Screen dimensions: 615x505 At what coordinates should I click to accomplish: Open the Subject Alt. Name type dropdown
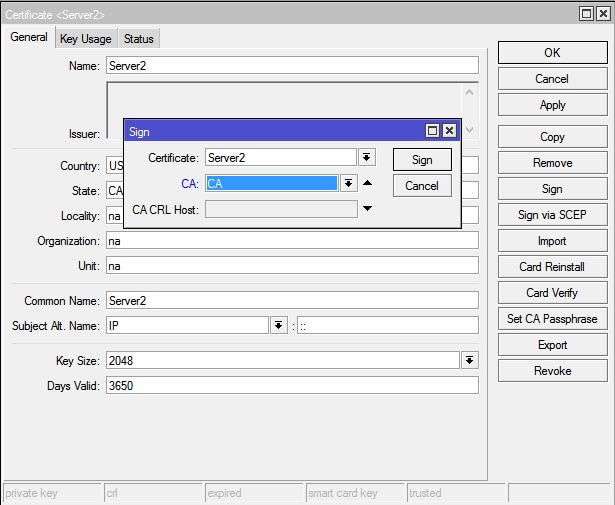tap(278, 325)
